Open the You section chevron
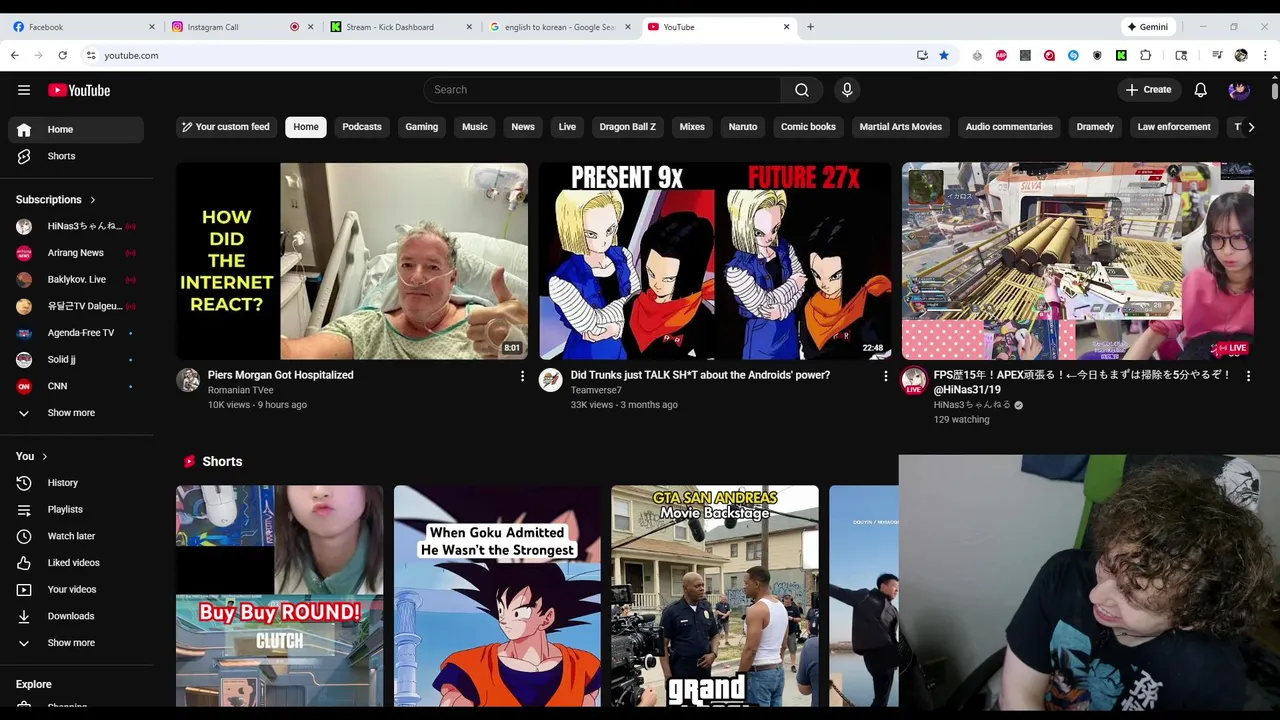The height and width of the screenshot is (720, 1280). click(44, 457)
